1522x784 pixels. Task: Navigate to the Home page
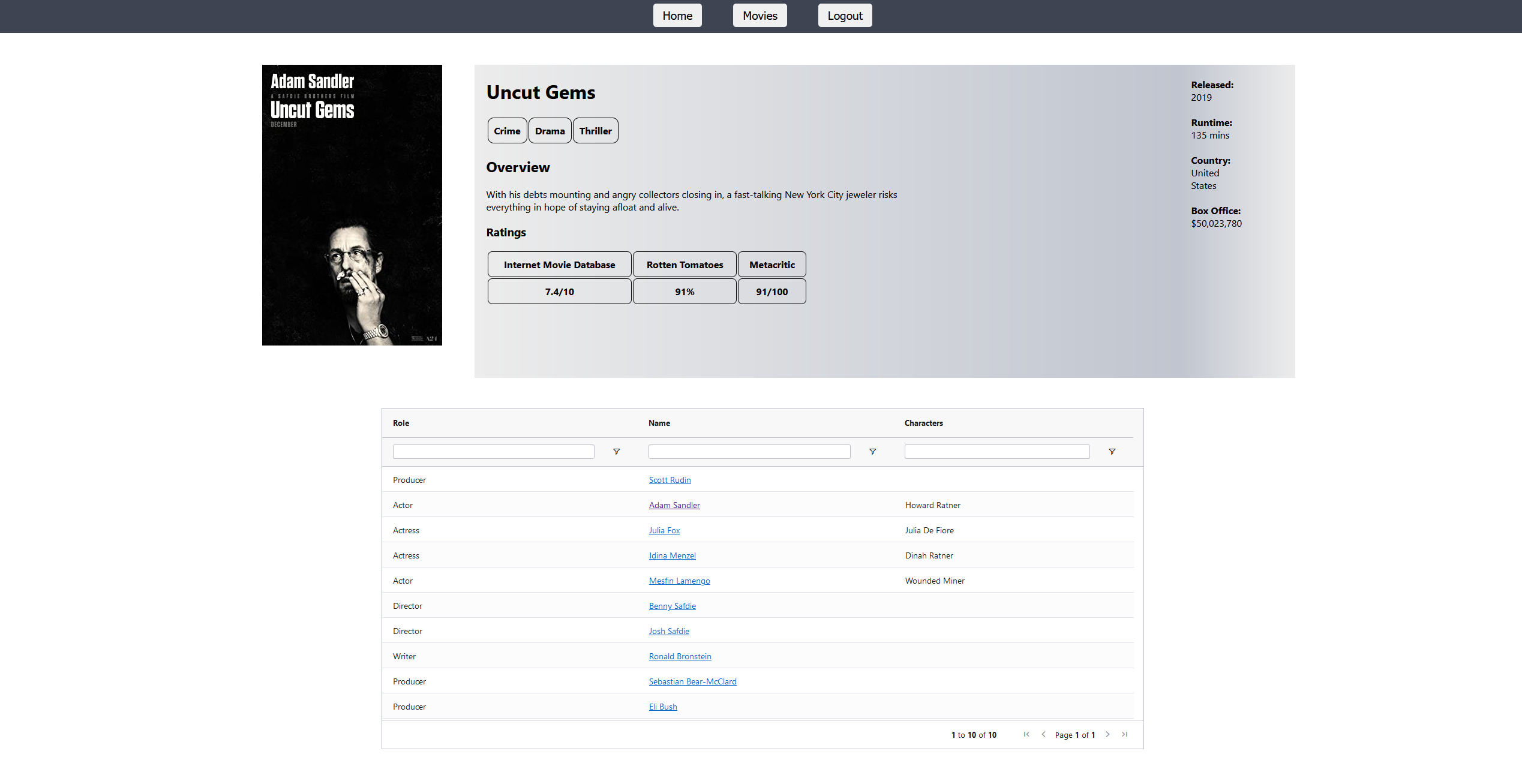click(x=677, y=15)
